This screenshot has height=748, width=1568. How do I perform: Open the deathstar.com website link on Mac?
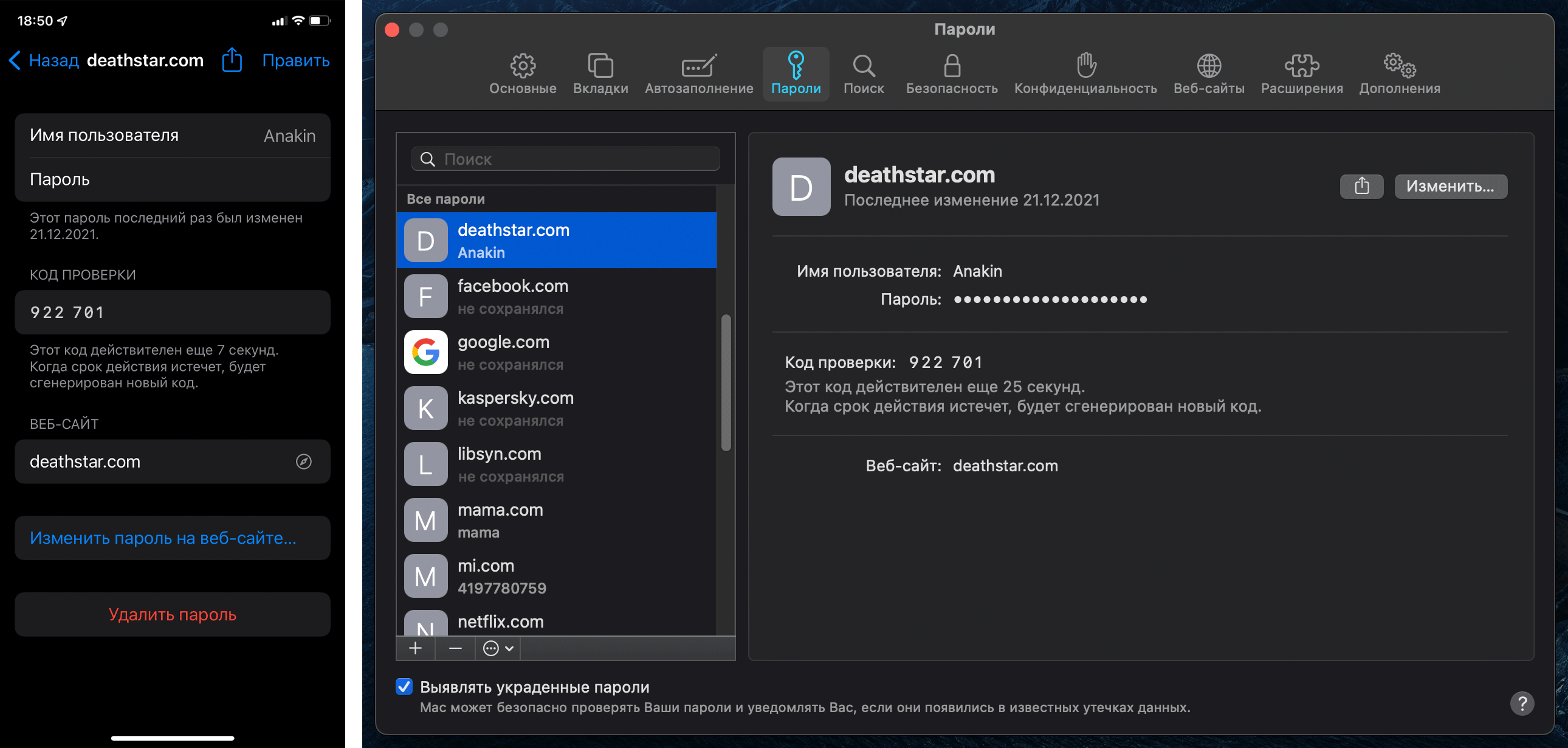coord(1005,466)
